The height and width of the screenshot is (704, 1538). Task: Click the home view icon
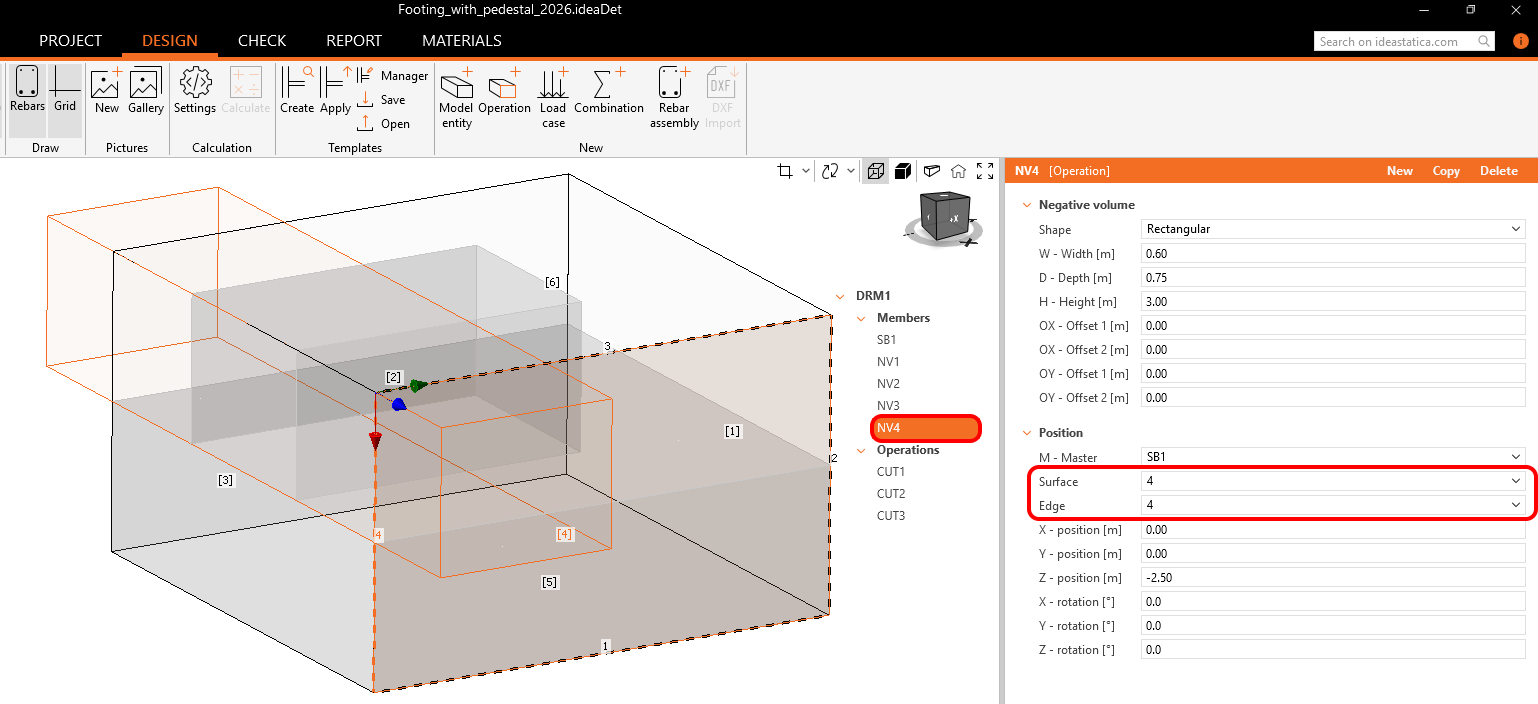[x=958, y=171]
